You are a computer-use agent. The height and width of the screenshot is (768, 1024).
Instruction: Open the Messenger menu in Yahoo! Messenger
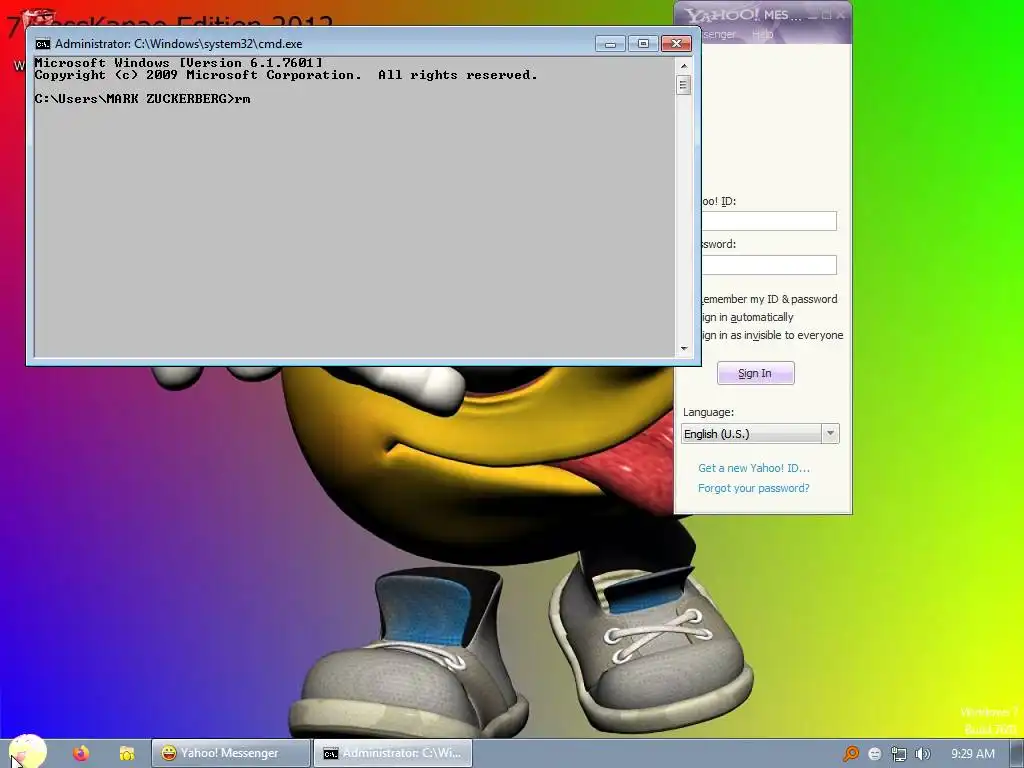click(x=718, y=34)
